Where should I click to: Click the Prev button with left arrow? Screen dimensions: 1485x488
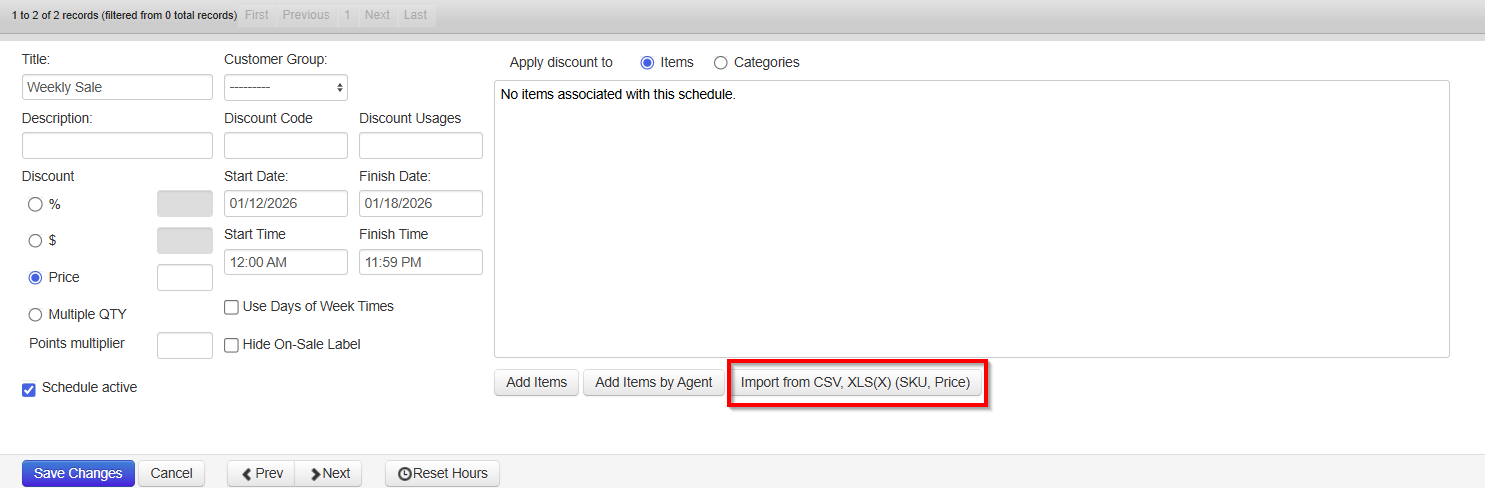pos(261,473)
